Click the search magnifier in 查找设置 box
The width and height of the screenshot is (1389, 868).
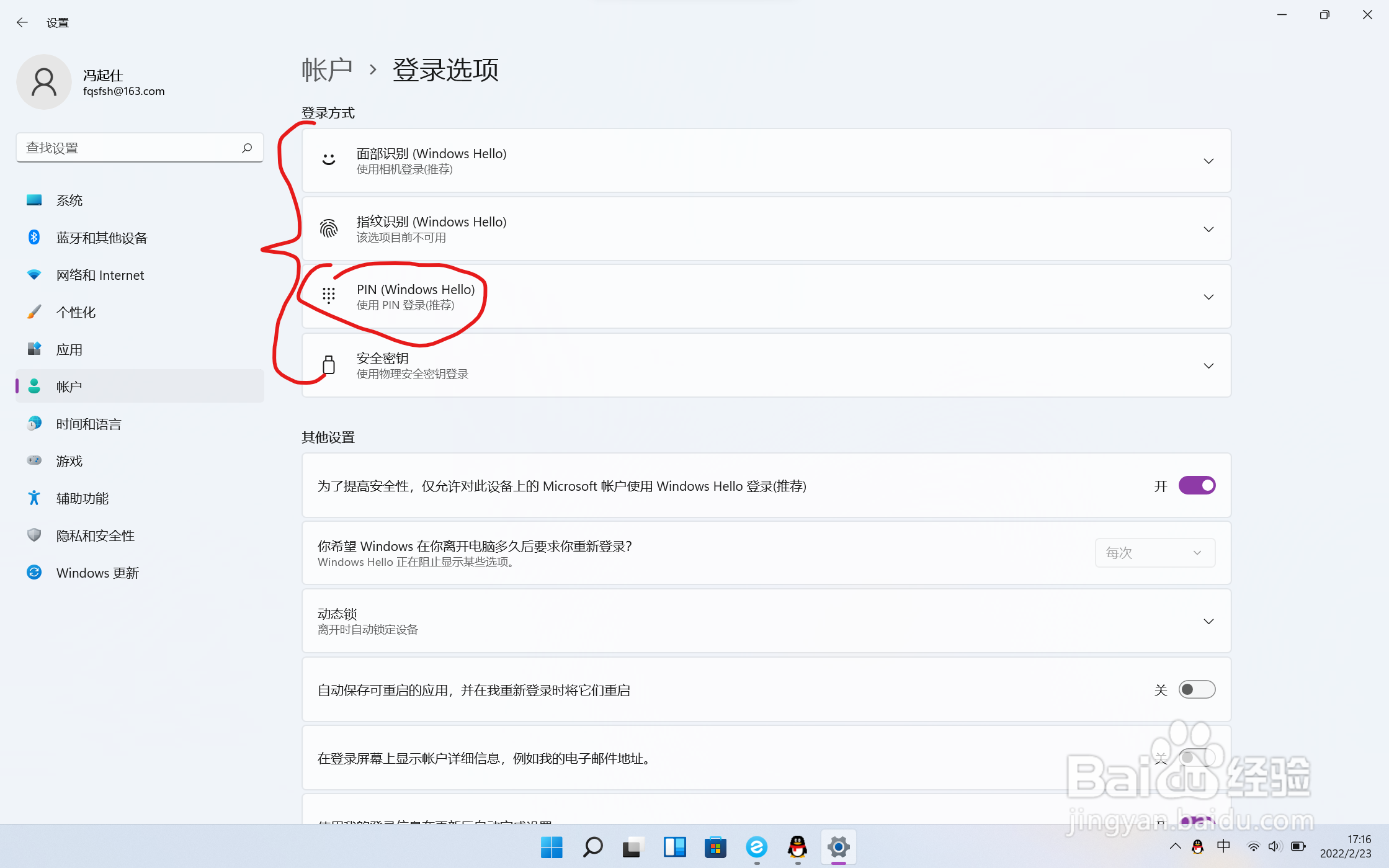(247, 148)
